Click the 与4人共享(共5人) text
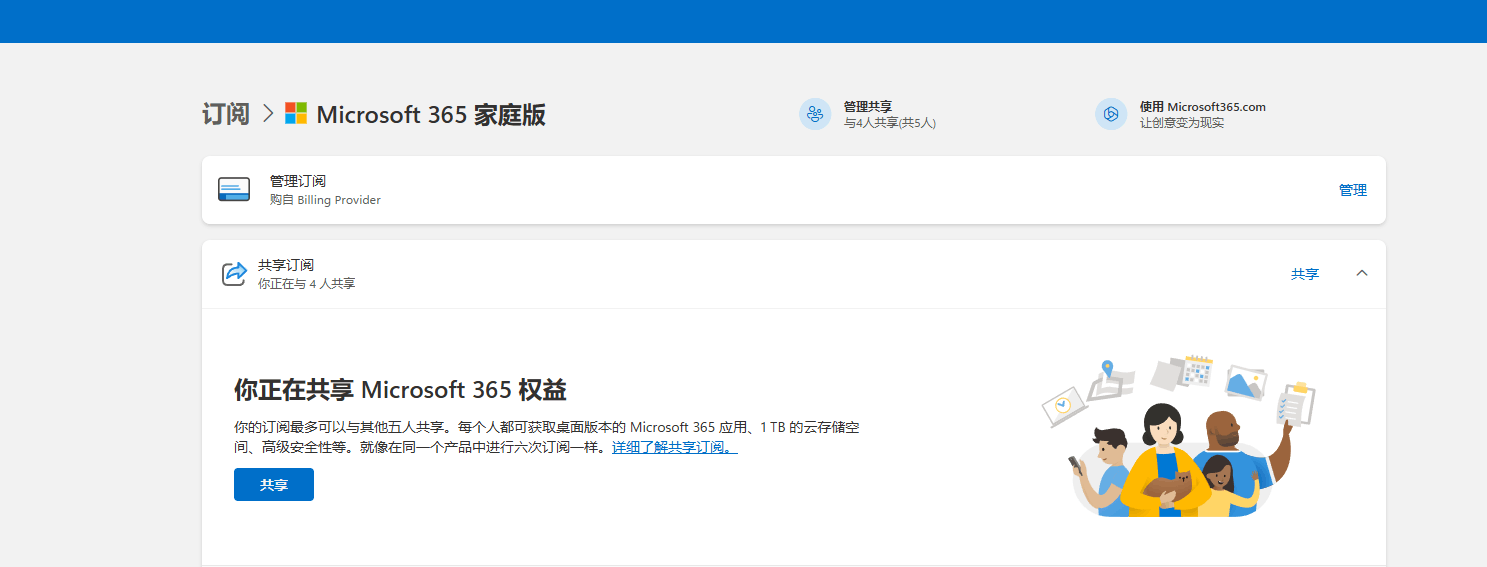Viewport: 1487px width, 567px height. click(x=890, y=123)
